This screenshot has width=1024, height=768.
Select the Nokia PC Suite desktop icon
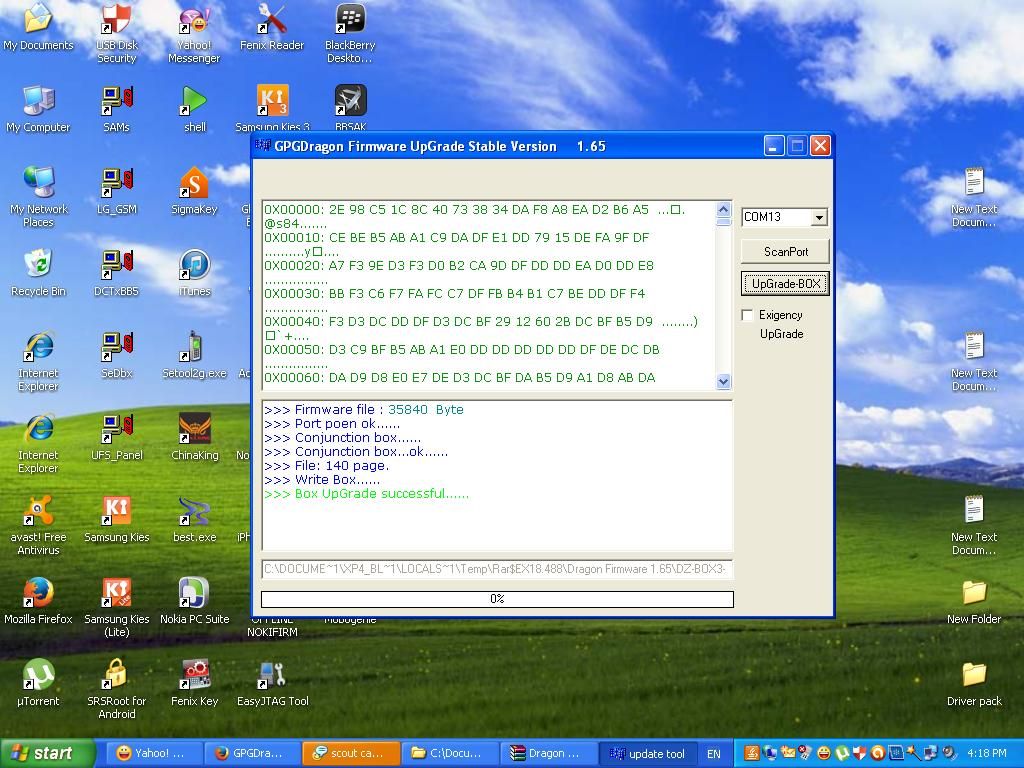point(194,601)
